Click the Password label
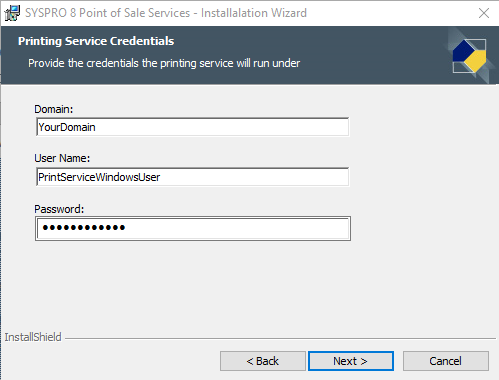The width and height of the screenshot is (499, 380). [59, 209]
